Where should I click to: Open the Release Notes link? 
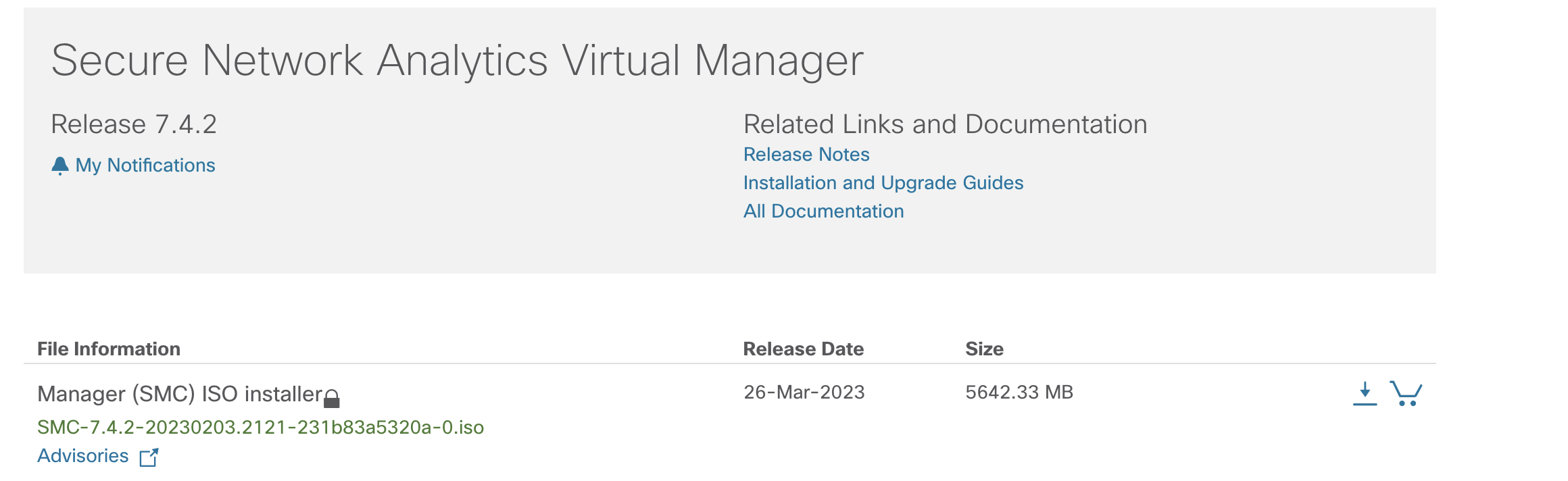pos(806,155)
